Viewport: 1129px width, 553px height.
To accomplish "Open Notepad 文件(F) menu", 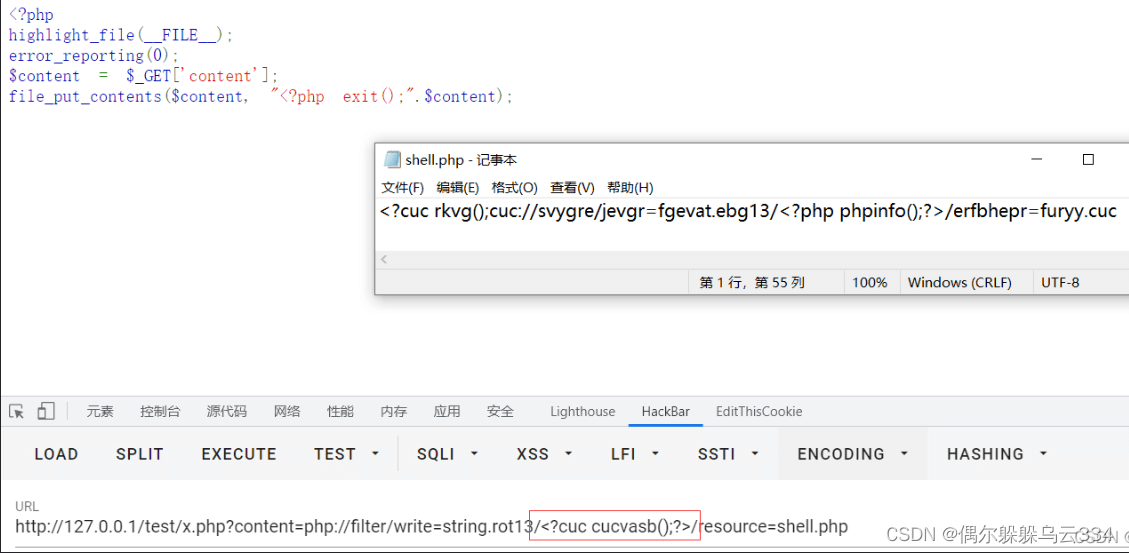I will coord(402,188).
